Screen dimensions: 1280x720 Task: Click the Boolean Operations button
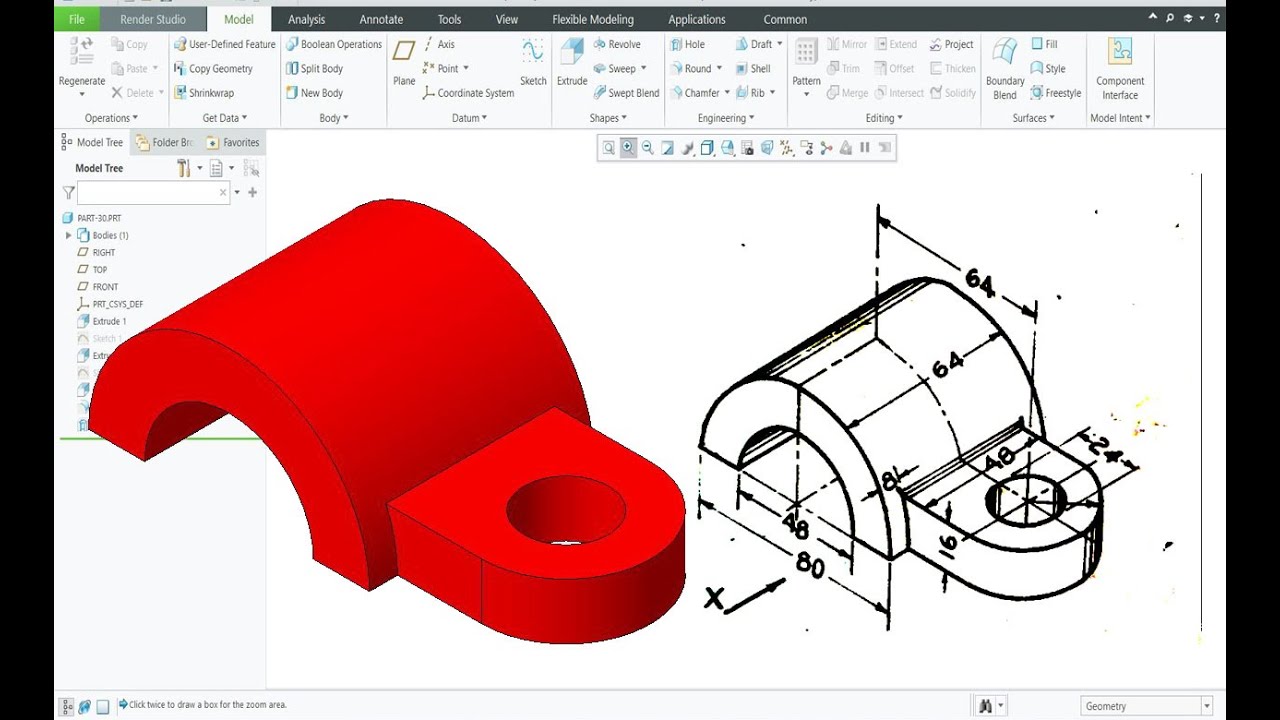(x=333, y=44)
